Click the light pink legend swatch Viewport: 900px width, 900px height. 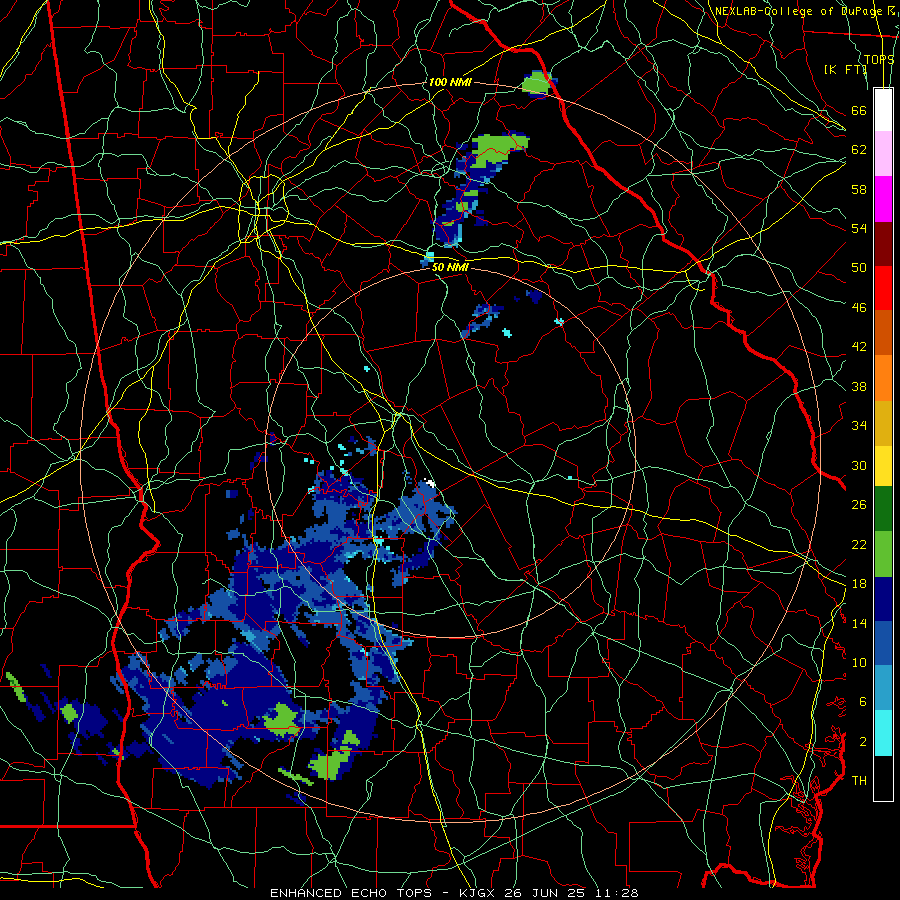(883, 154)
